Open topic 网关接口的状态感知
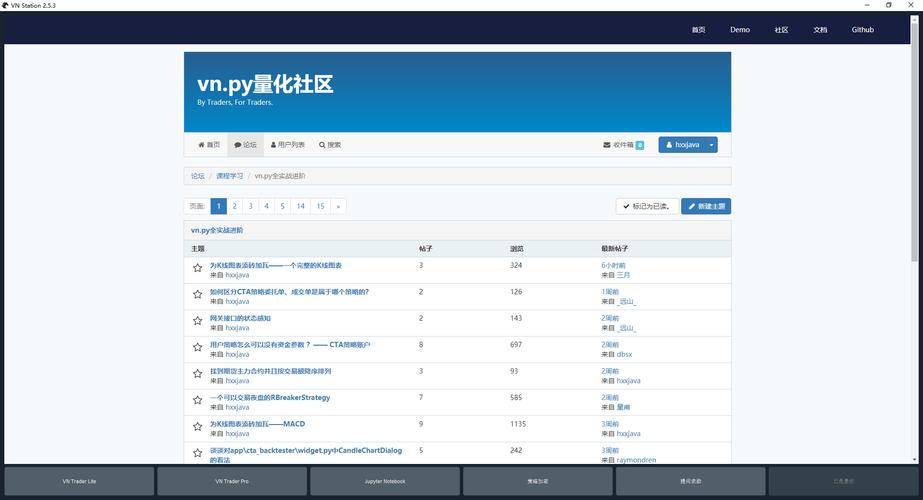This screenshot has height=500, width=923. tap(240, 319)
